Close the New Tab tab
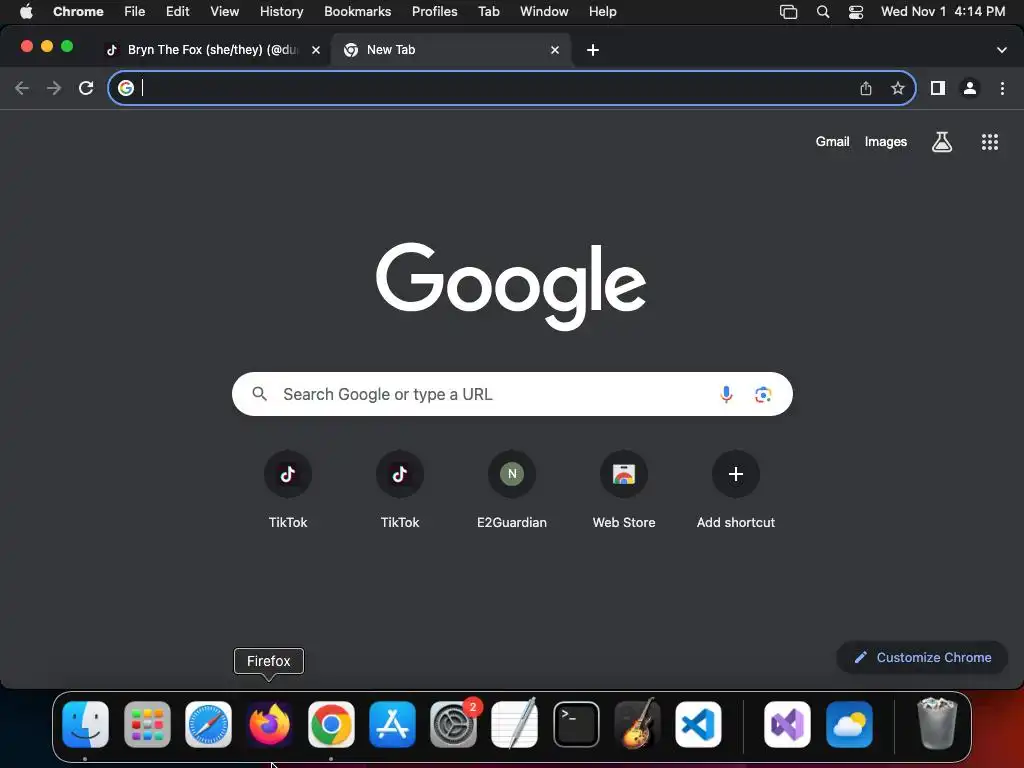Viewport: 1024px width, 768px height. point(555,50)
